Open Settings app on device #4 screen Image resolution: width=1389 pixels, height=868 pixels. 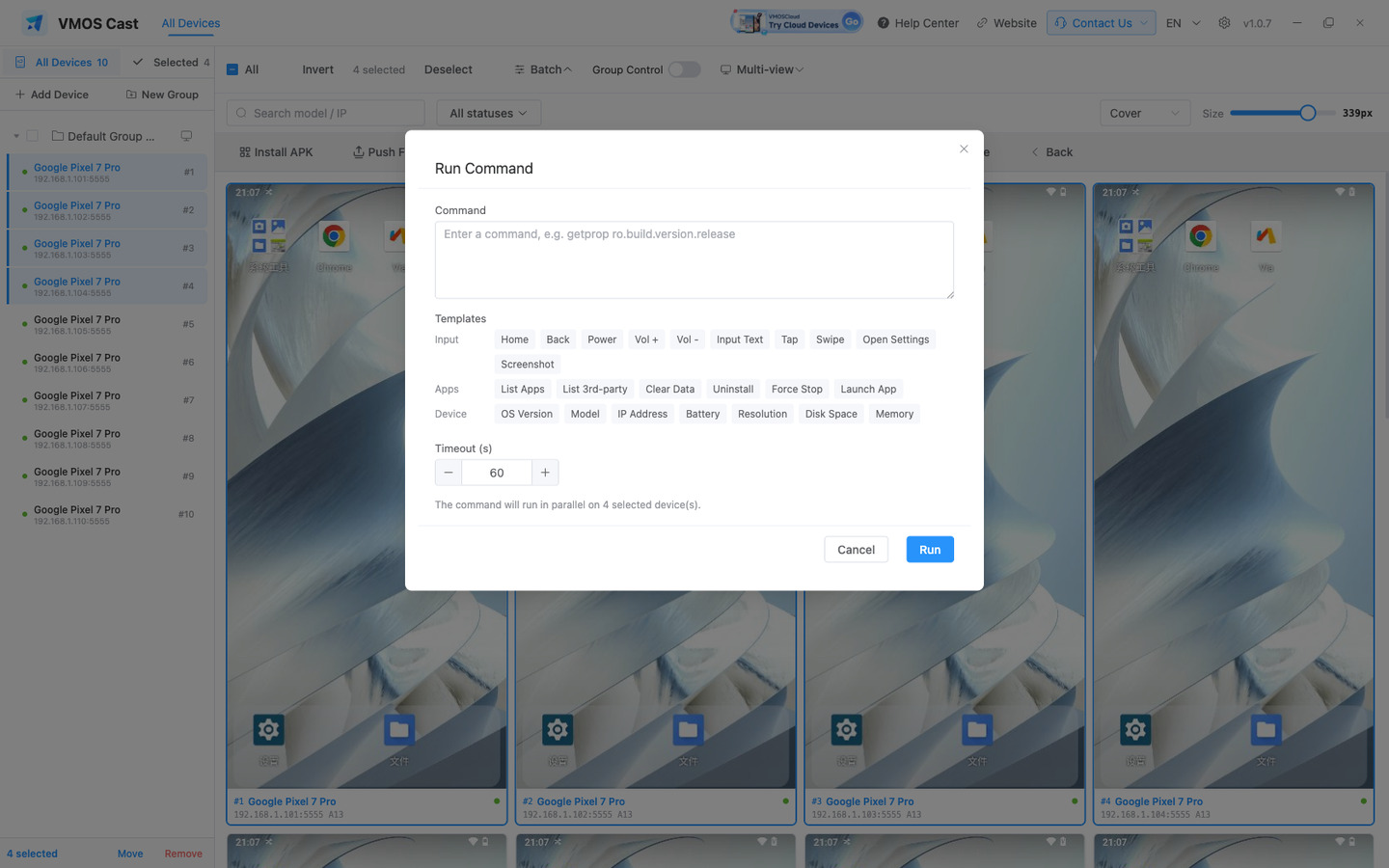tap(1135, 729)
